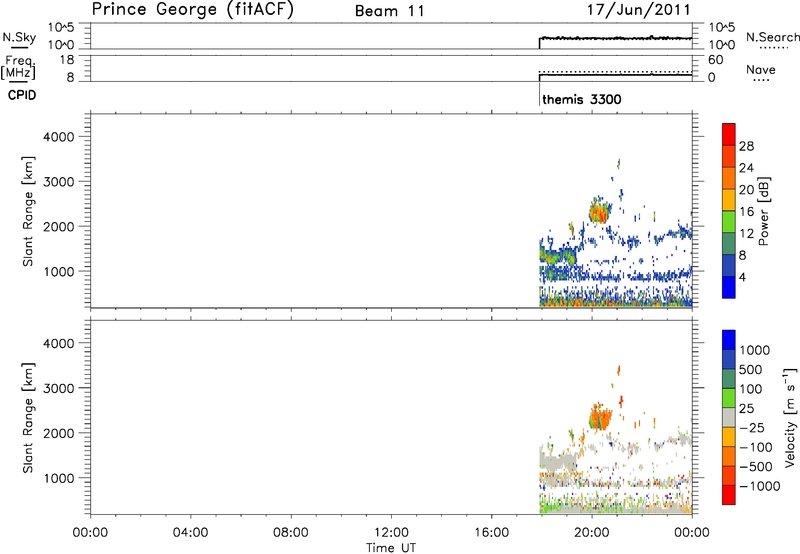800x554 pixels.
Task: Click the '3000' range tick in velocity panel
Action: (59, 388)
